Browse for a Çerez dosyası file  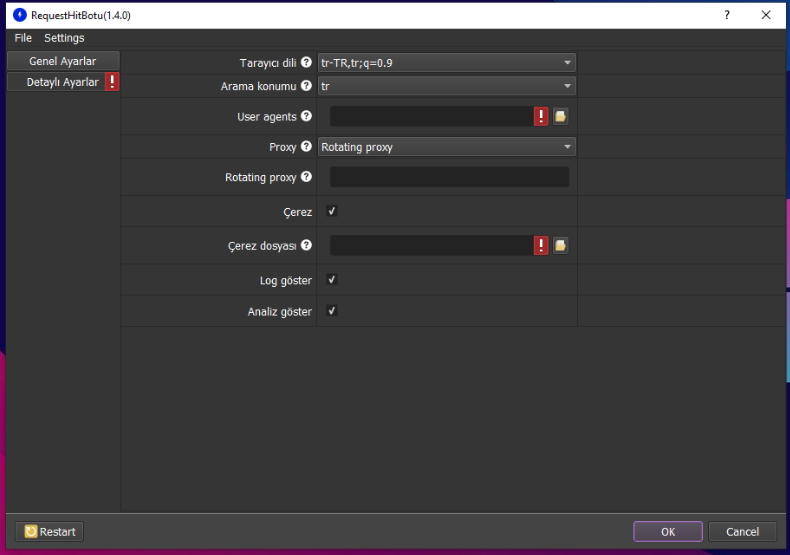(x=561, y=245)
